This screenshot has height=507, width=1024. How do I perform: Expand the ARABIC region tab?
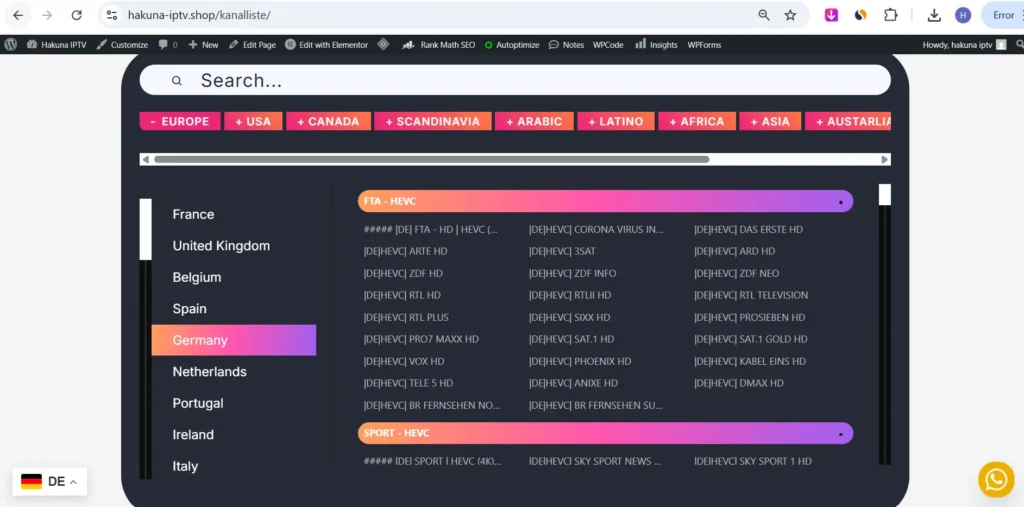pos(534,121)
